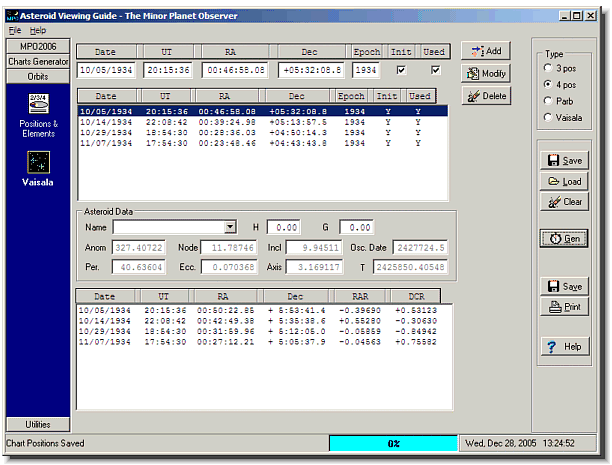Click the G slope field

357,227
